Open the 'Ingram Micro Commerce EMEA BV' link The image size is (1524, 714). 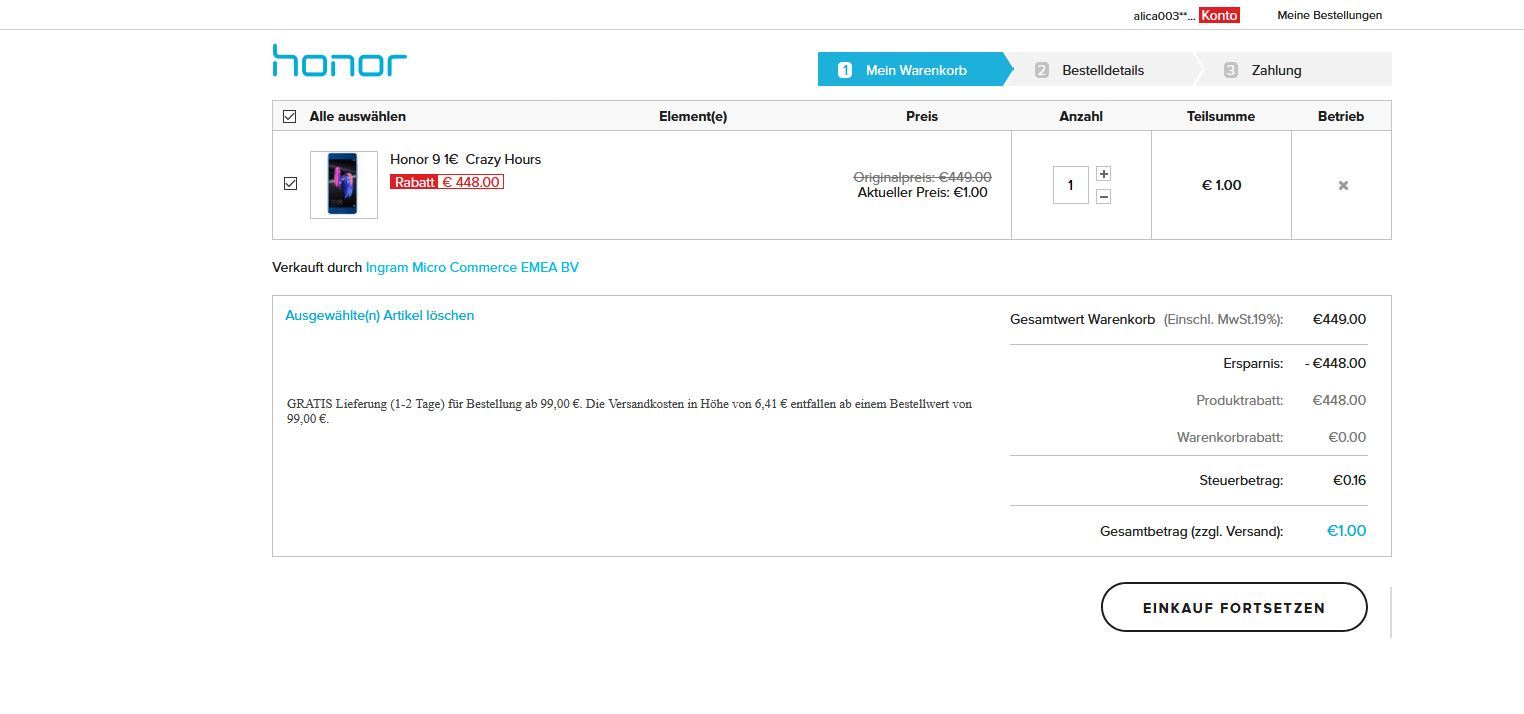(x=472, y=267)
